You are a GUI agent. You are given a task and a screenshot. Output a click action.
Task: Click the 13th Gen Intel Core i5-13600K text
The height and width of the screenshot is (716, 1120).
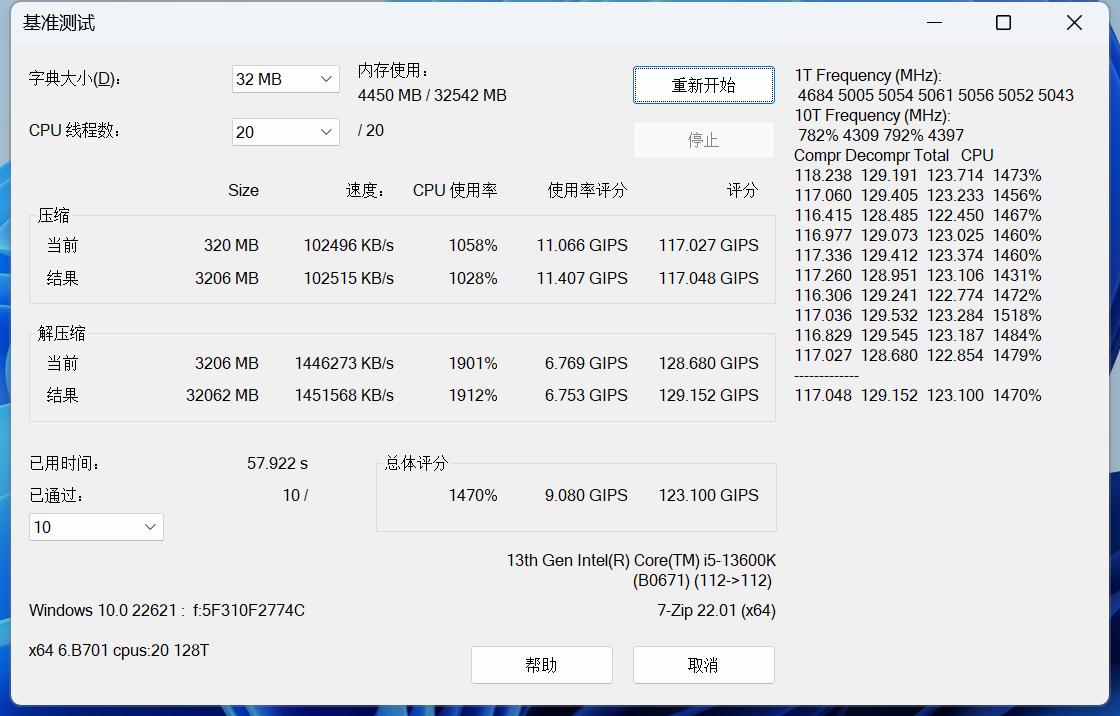[644, 561]
